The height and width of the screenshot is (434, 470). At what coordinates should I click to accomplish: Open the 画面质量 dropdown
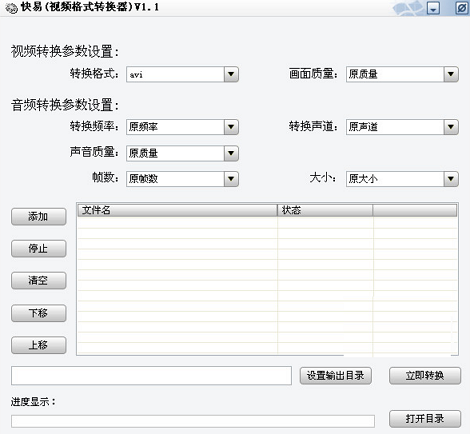coord(402,74)
